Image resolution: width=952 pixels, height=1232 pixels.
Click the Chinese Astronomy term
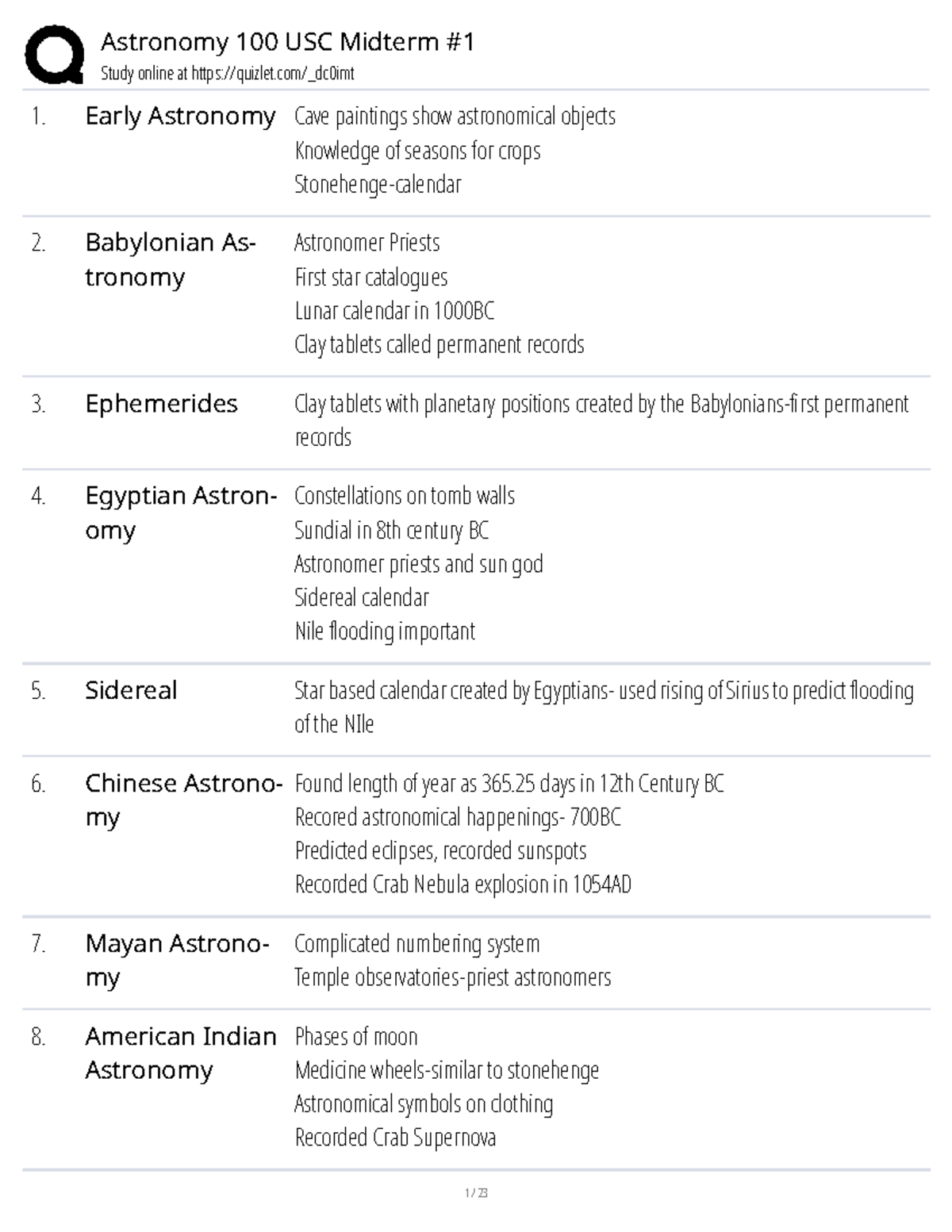click(183, 800)
